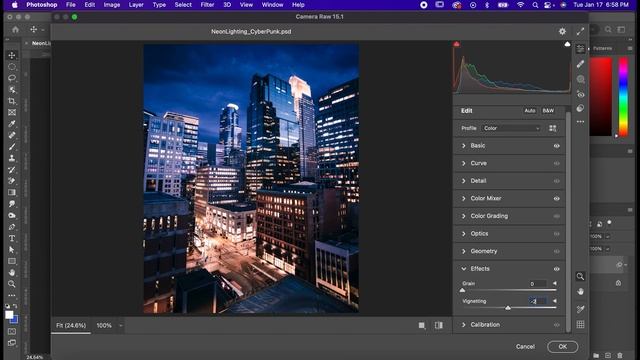The image size is (640, 360).
Task: Click the Photoshop Home icon
Action: coord(16,29)
